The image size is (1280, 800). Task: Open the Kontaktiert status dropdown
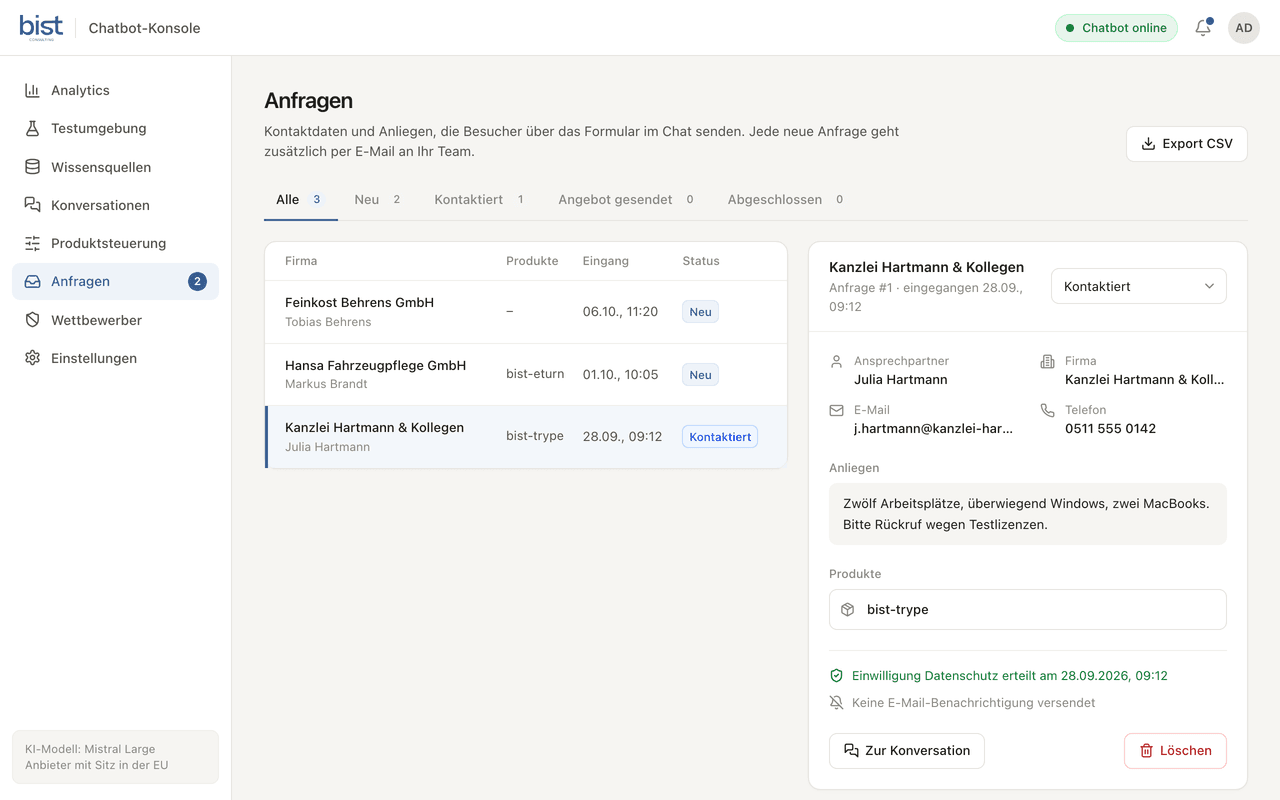(1139, 286)
